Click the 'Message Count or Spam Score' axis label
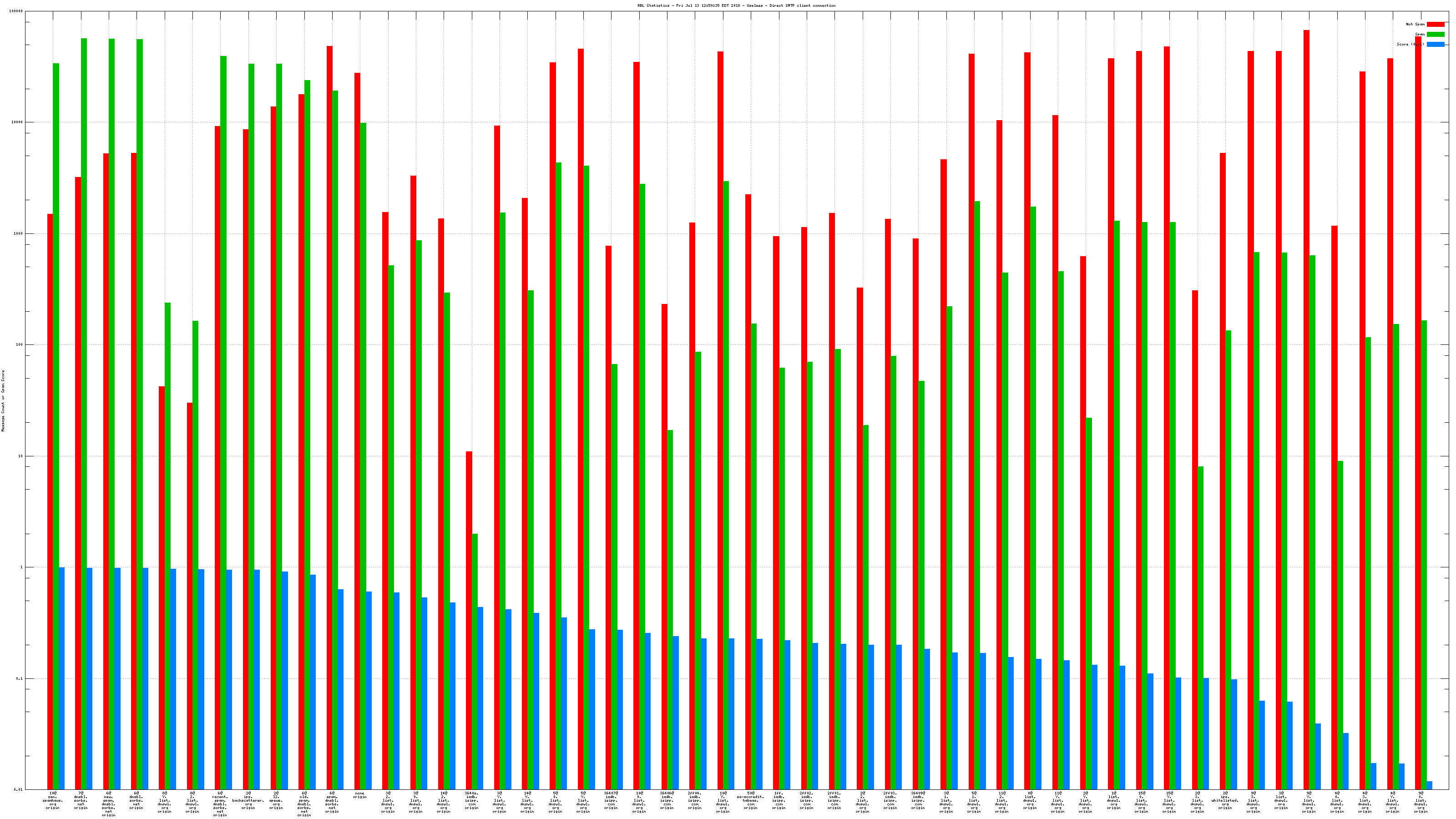Viewport: 1456px width, 819px height. (x=3, y=401)
